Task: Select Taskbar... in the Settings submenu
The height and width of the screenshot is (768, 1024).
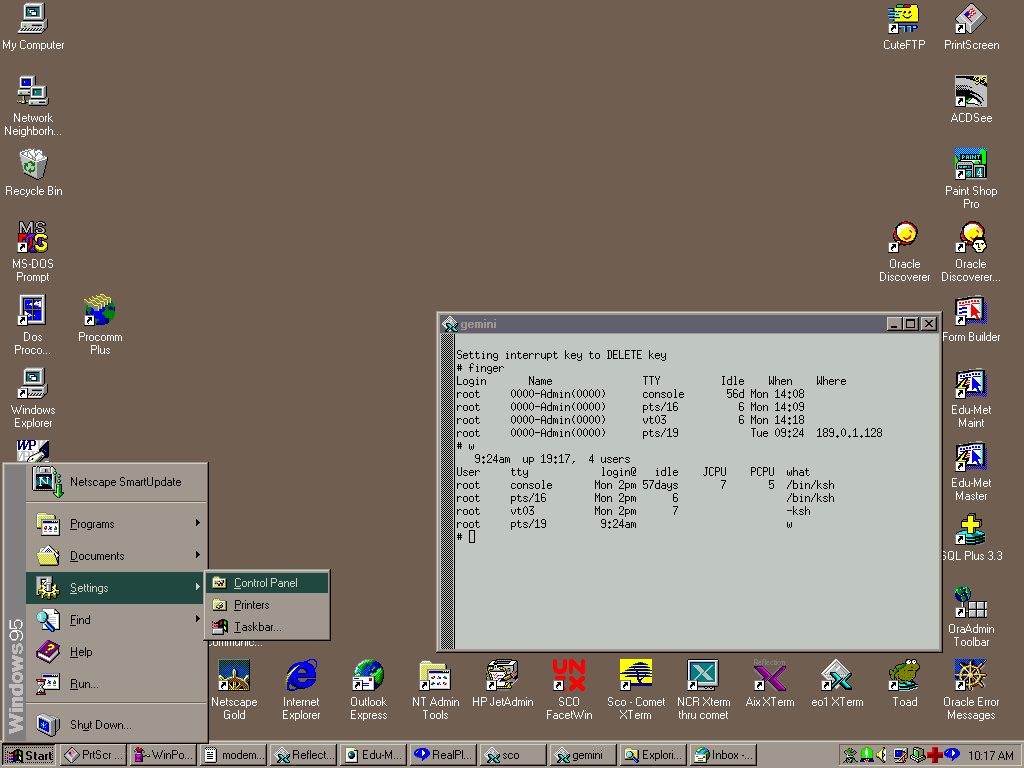Action: 266,627
